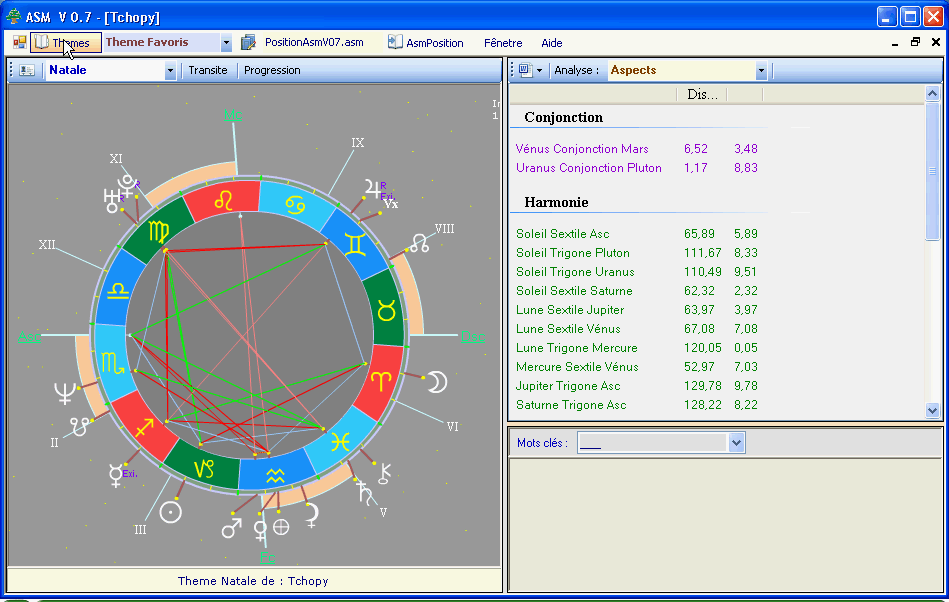This screenshot has width=949, height=602.
Task: Click the Capricorn sign on zodiac wheel
Action: [203, 469]
